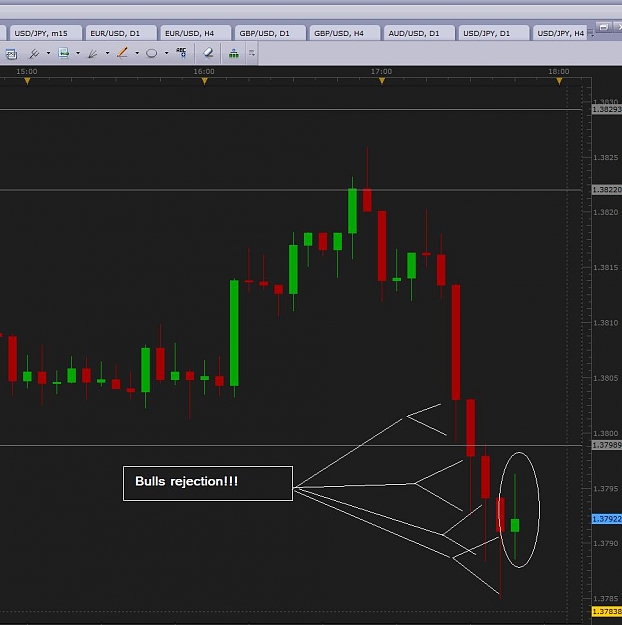Click the 1.3825 price axis value
The height and width of the screenshot is (625, 622).
[x=606, y=158]
